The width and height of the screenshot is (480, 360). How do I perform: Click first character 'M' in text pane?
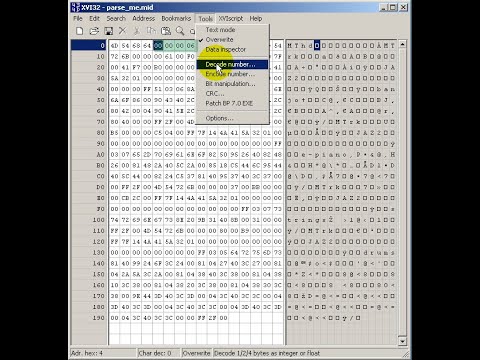point(289,45)
